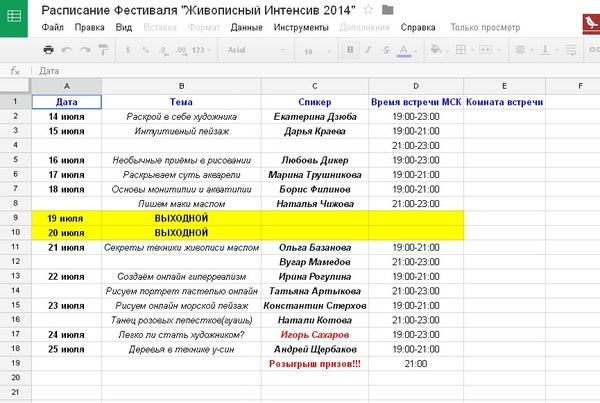Click the user avatar with bird

coord(591,24)
